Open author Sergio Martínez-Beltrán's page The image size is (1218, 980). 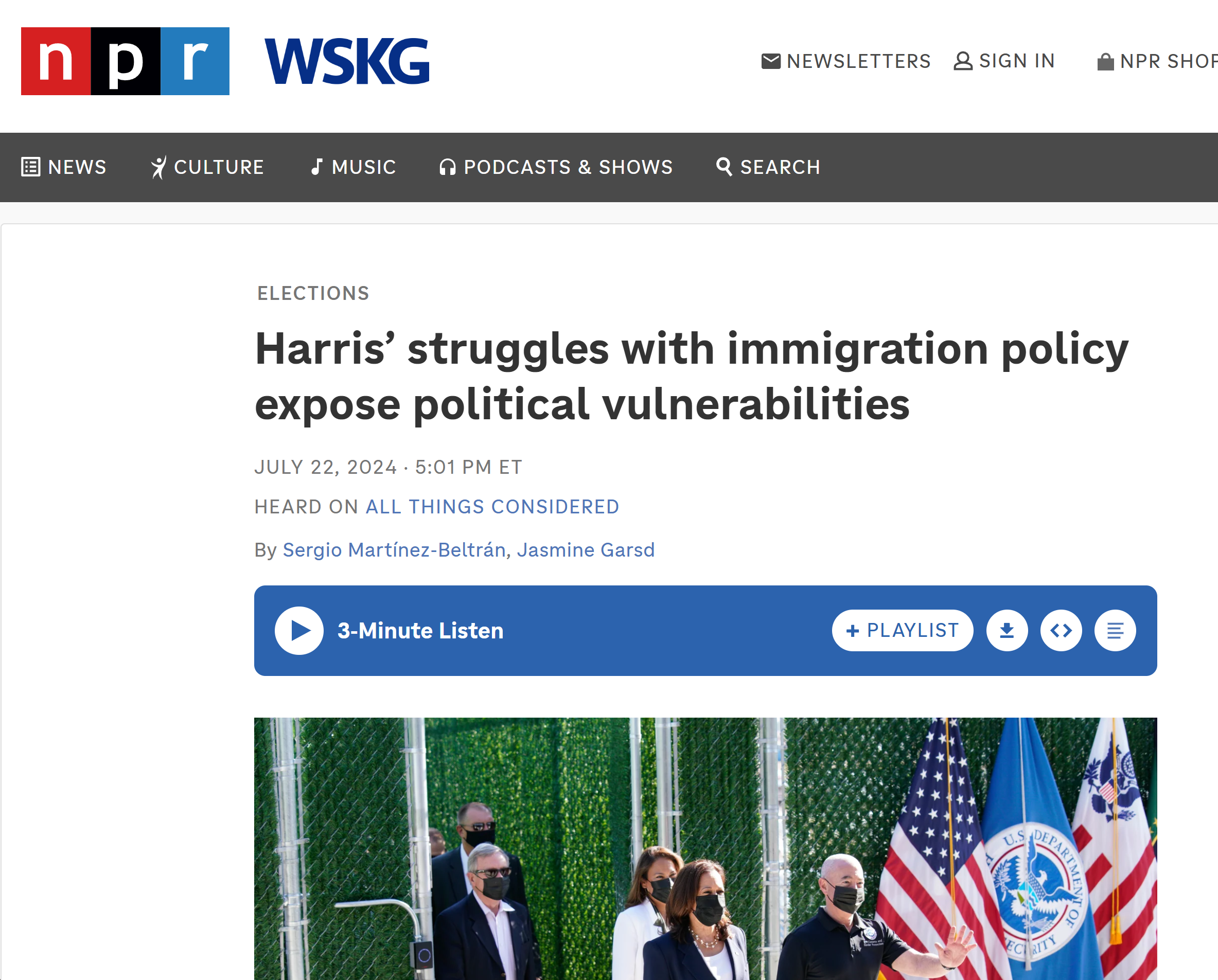tap(394, 549)
